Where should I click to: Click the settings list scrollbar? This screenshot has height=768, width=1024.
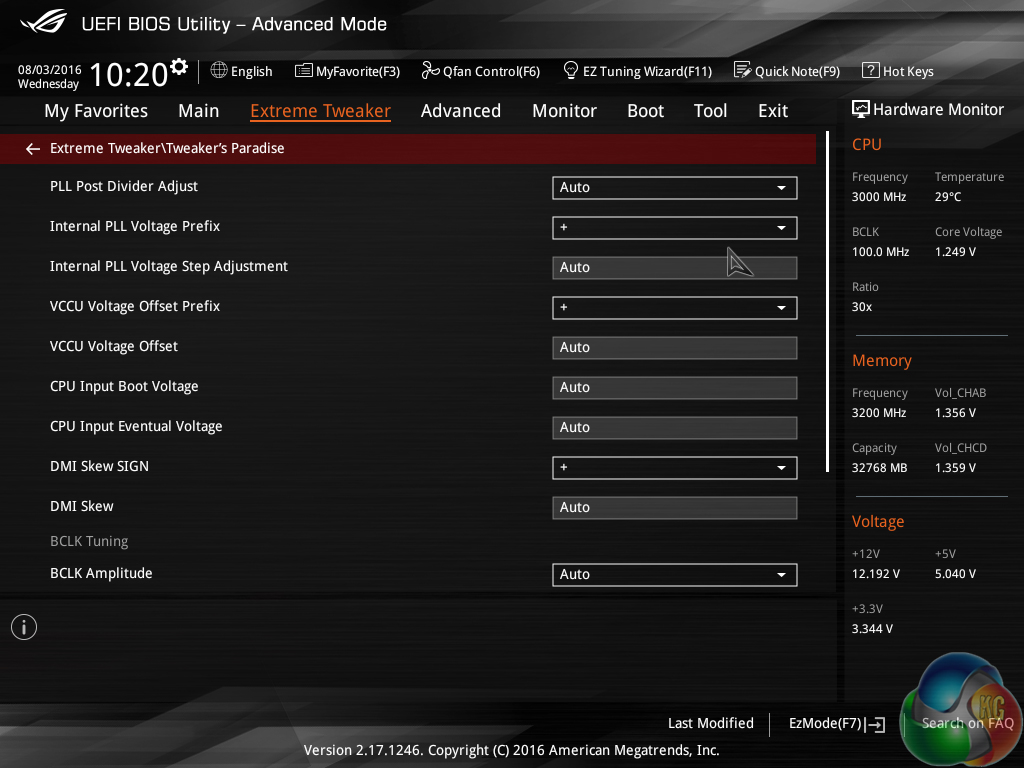tap(827, 301)
